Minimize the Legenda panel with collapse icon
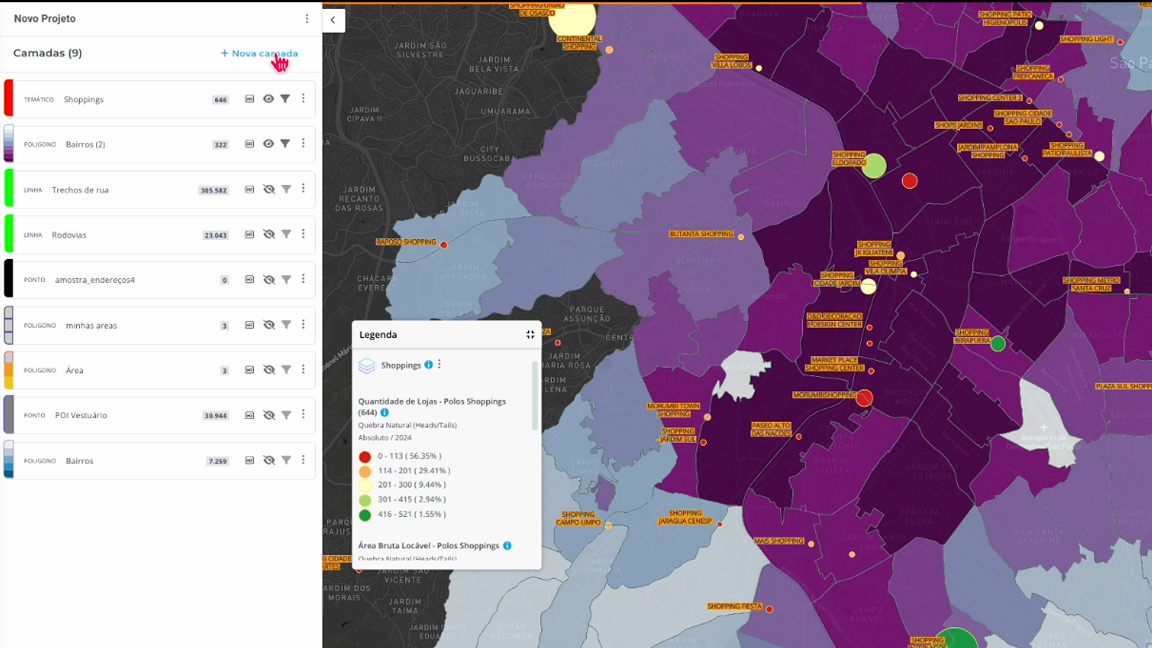This screenshot has height=648, width=1152. tap(530, 335)
